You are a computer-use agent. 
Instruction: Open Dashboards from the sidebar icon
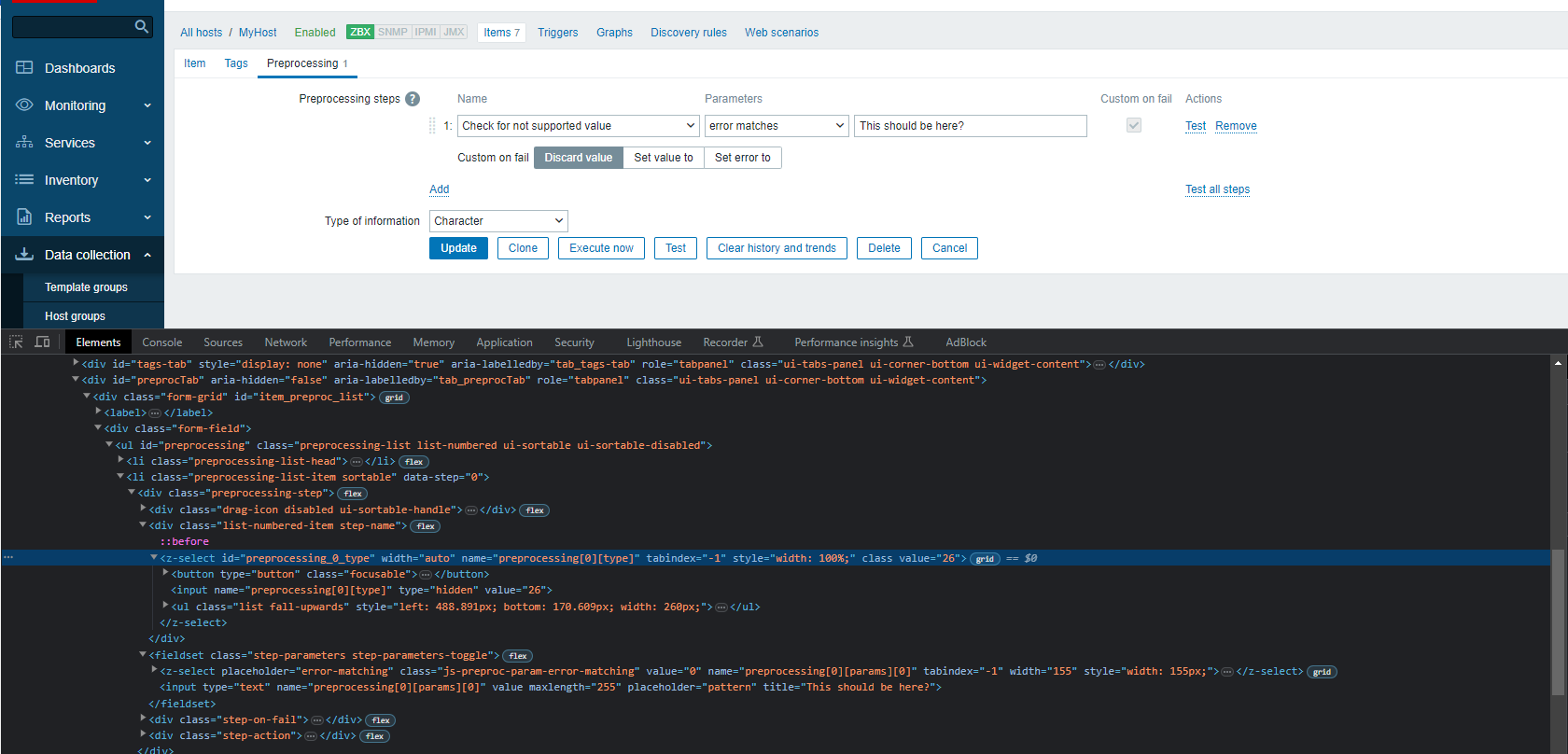click(24, 67)
